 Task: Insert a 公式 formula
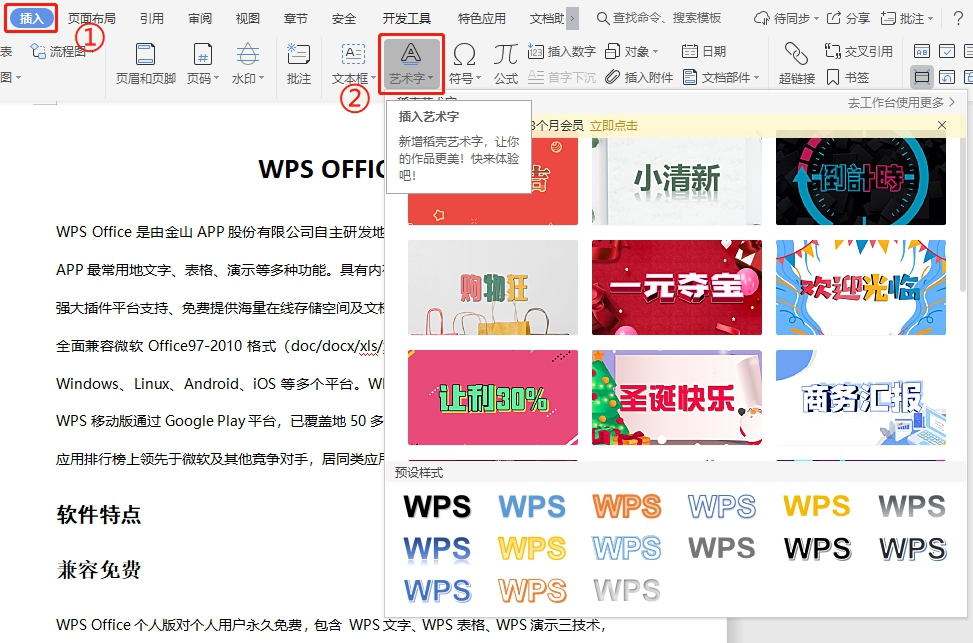click(506, 63)
